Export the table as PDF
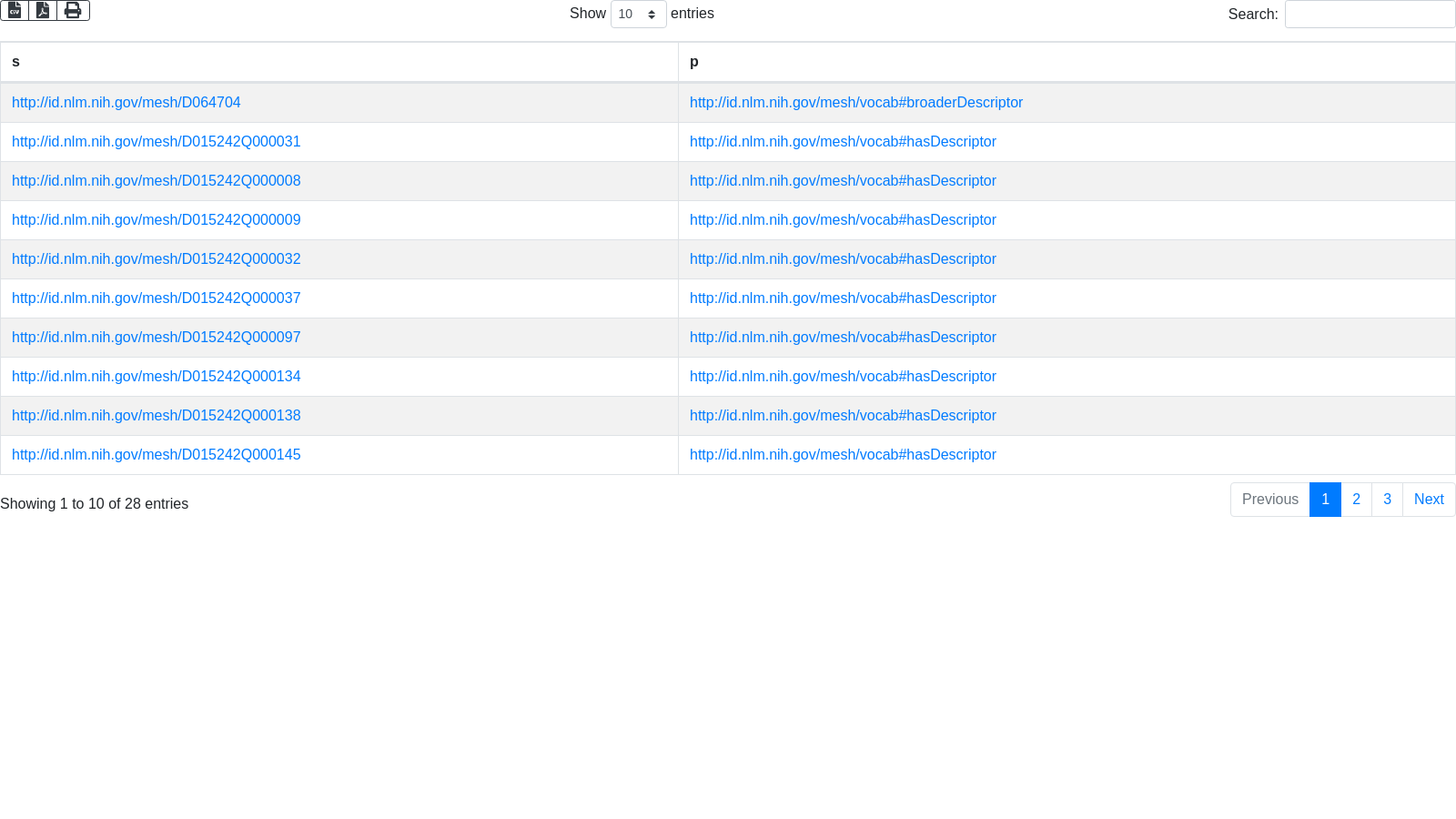Screen dimensions: 1456x819 point(43,10)
